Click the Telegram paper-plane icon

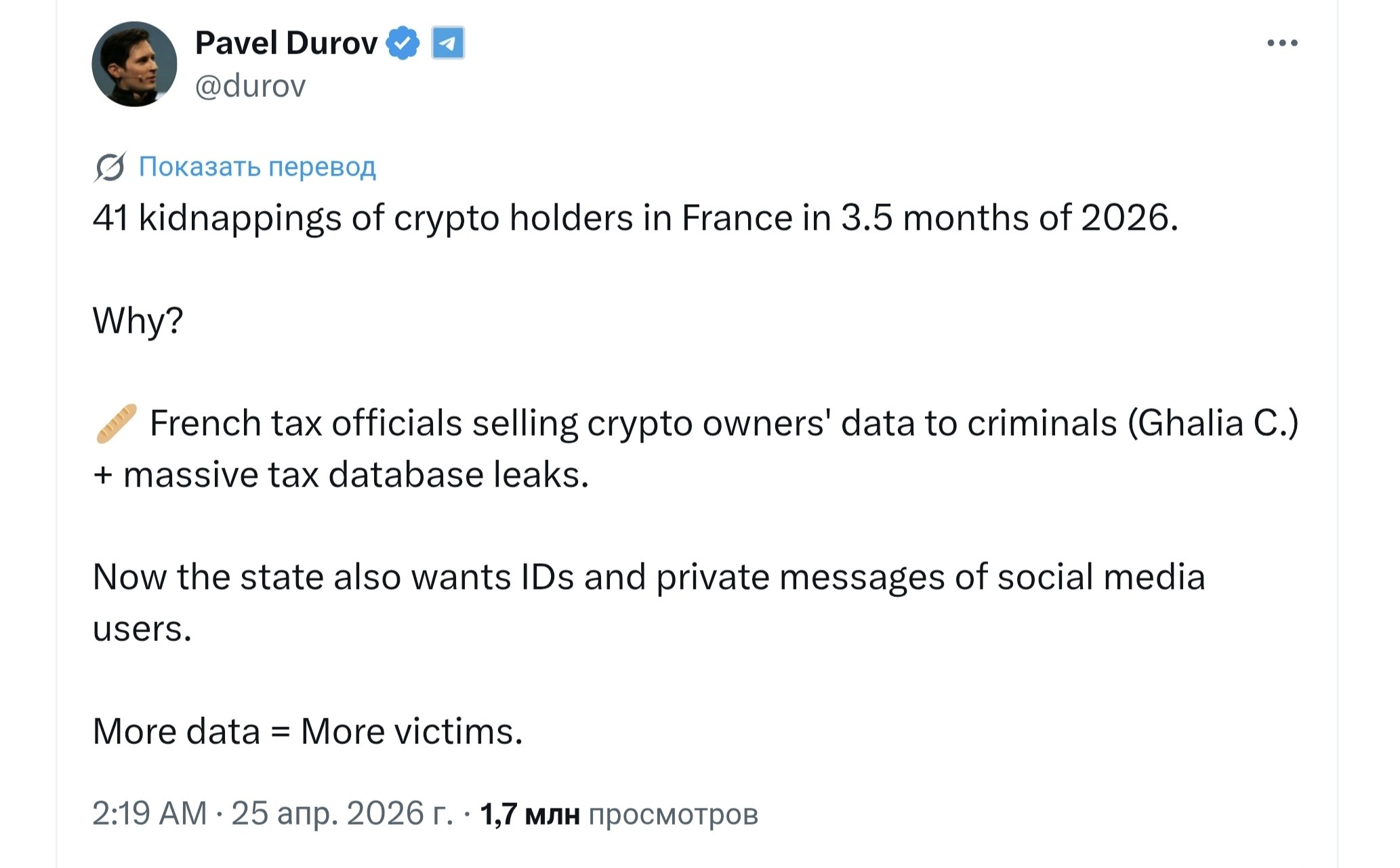pos(449,42)
